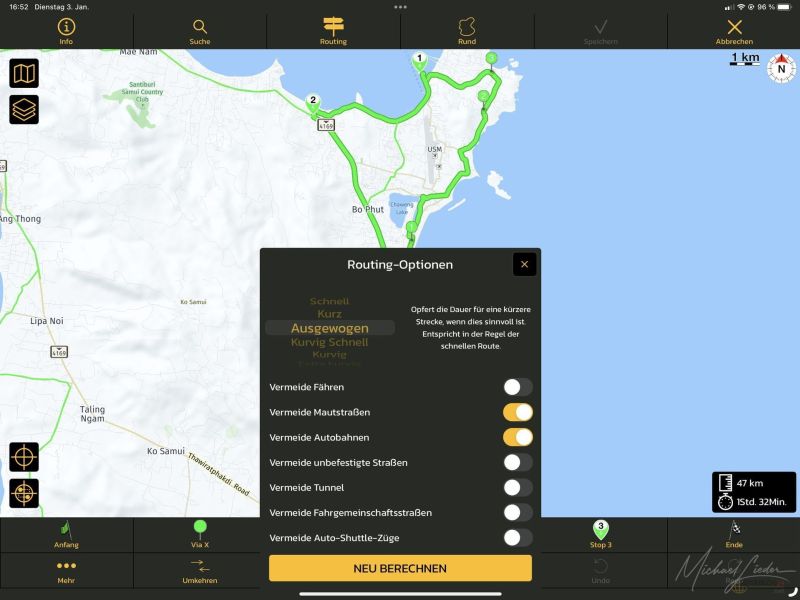Turn off Vermeide Autobahnen switch
800x600 pixels.
click(517, 437)
